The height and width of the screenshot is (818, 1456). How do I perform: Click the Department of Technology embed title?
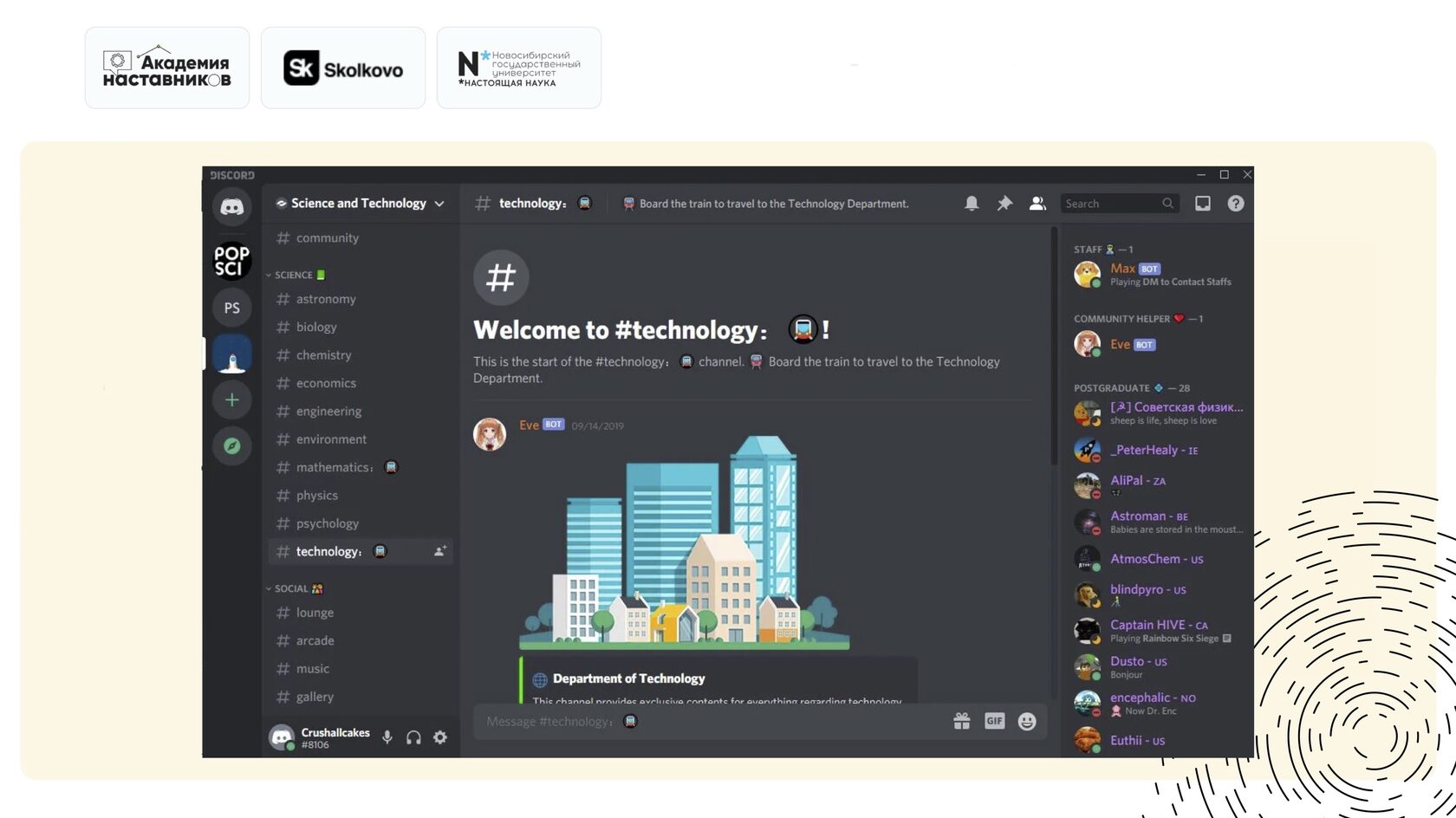pyautogui.click(x=629, y=678)
